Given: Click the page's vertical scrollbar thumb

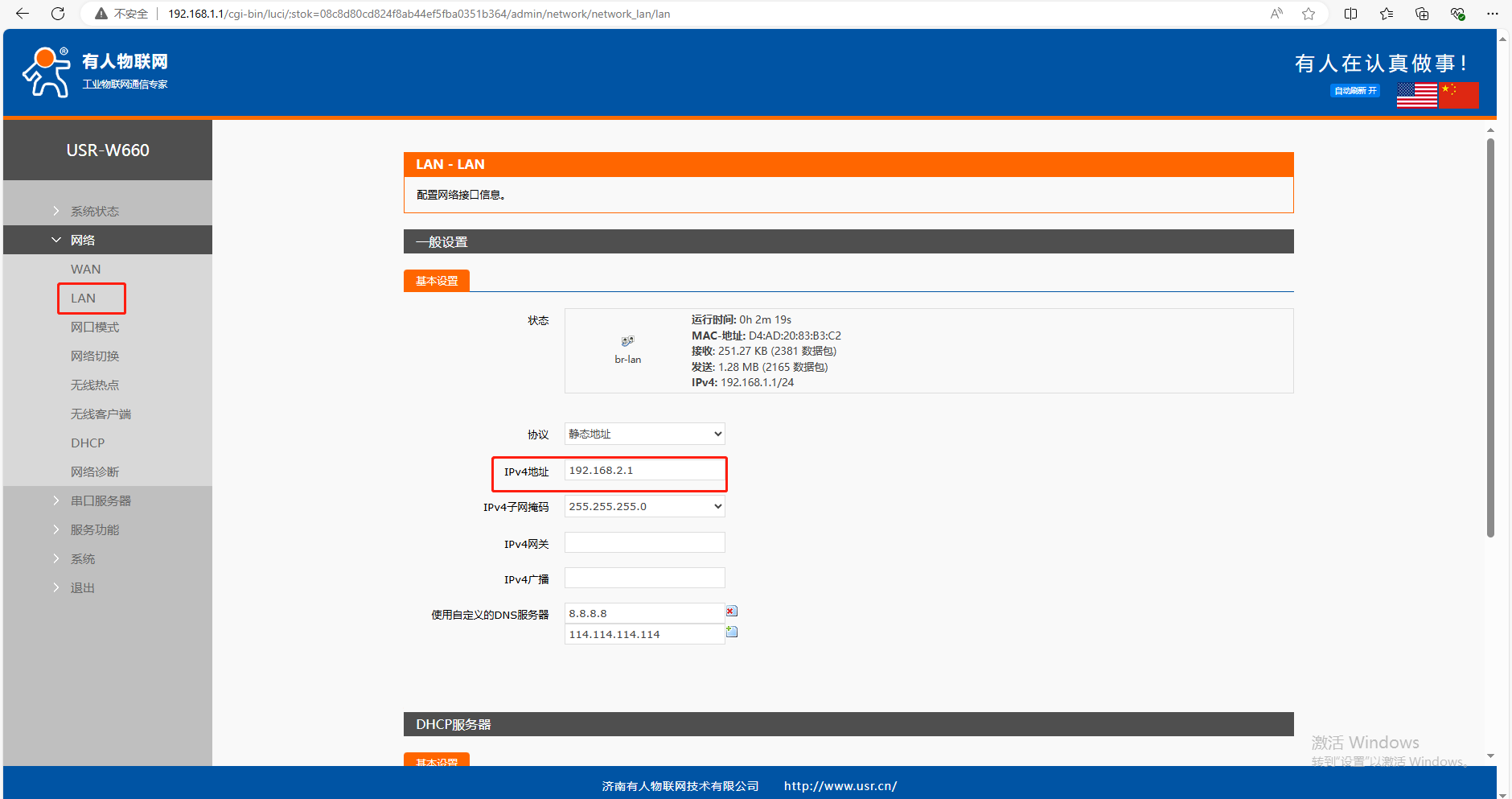Looking at the screenshot, I should click(1490, 338).
